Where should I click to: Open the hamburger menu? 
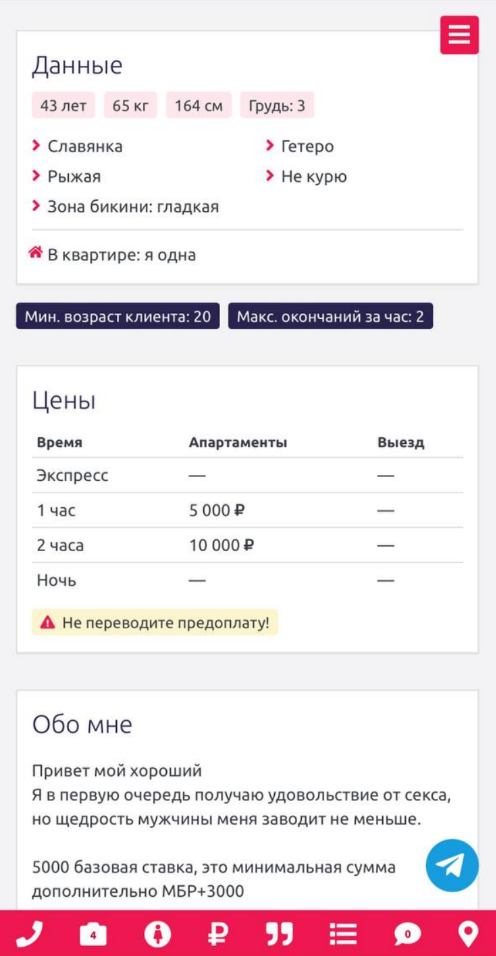pos(459,35)
